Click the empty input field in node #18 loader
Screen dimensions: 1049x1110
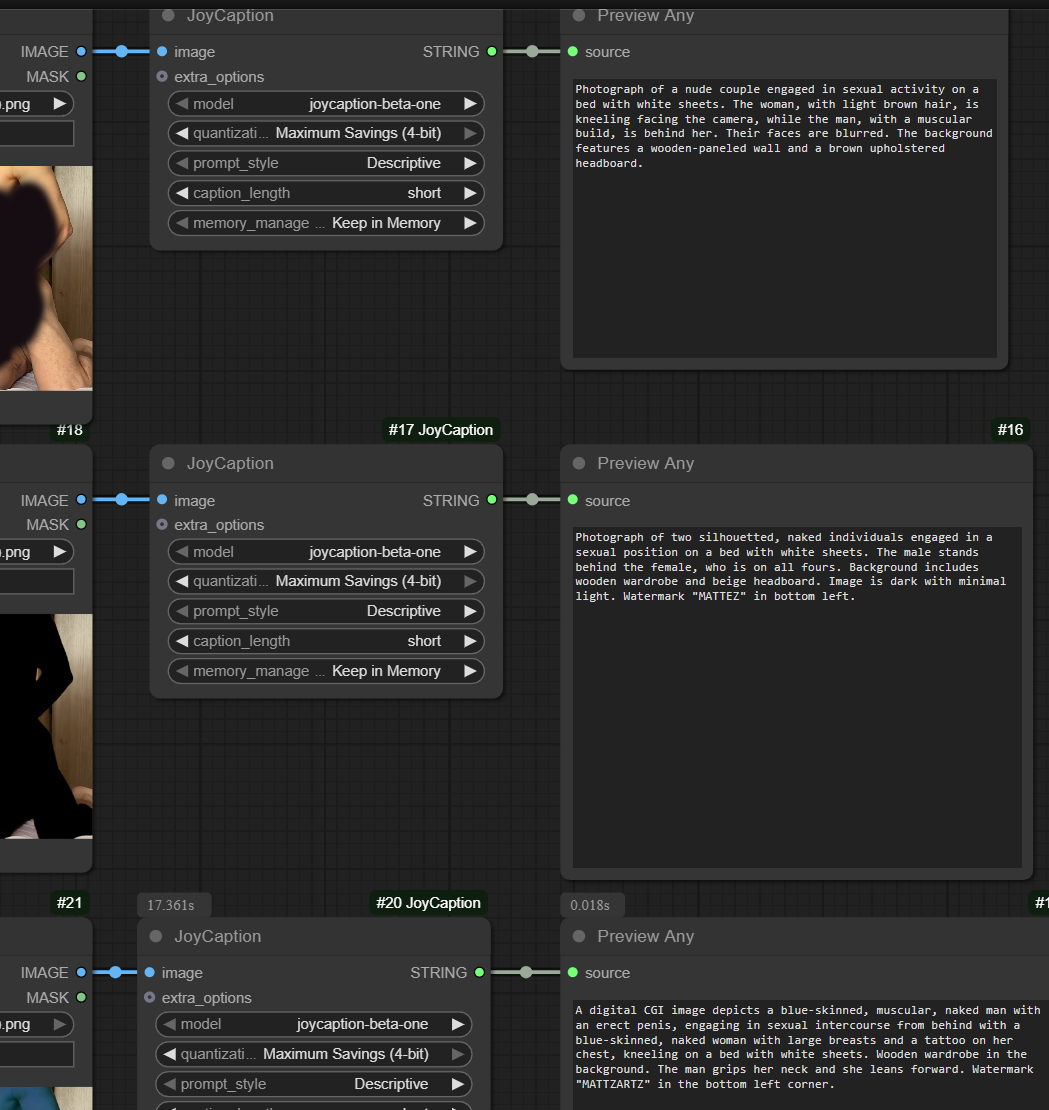[37, 582]
